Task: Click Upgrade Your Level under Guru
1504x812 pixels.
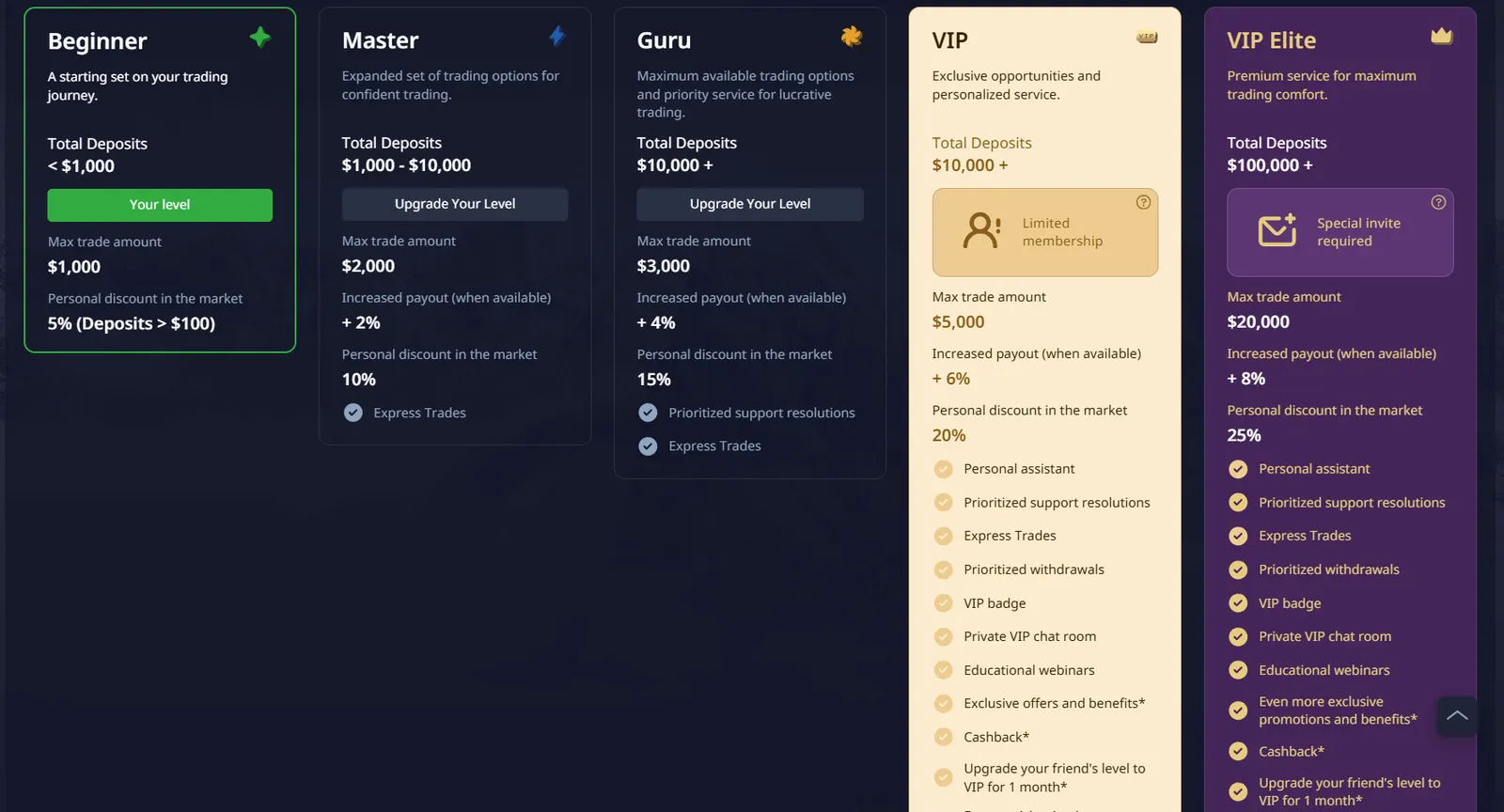Action: pos(750,204)
